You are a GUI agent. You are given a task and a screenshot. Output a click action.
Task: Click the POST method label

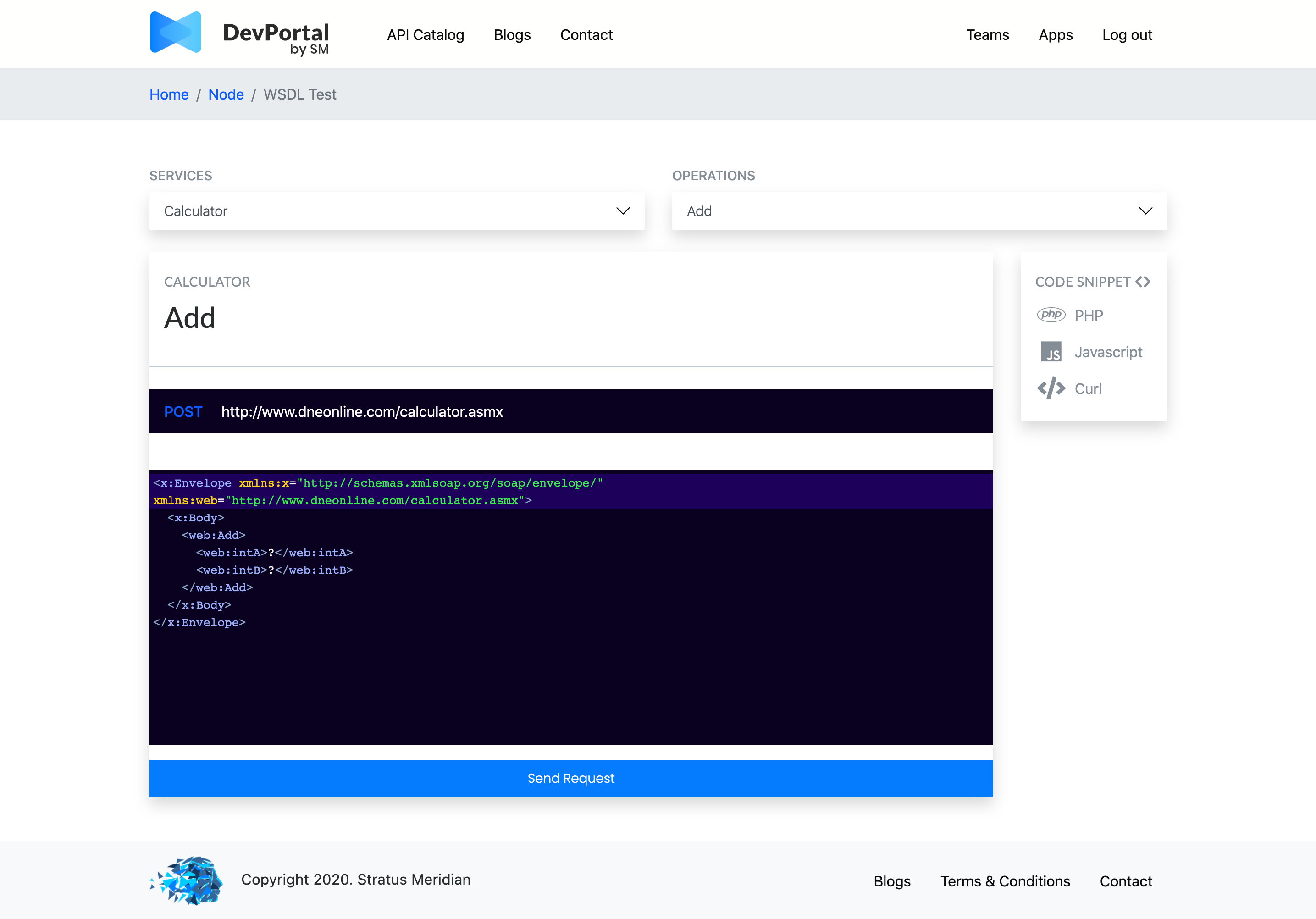[183, 412]
